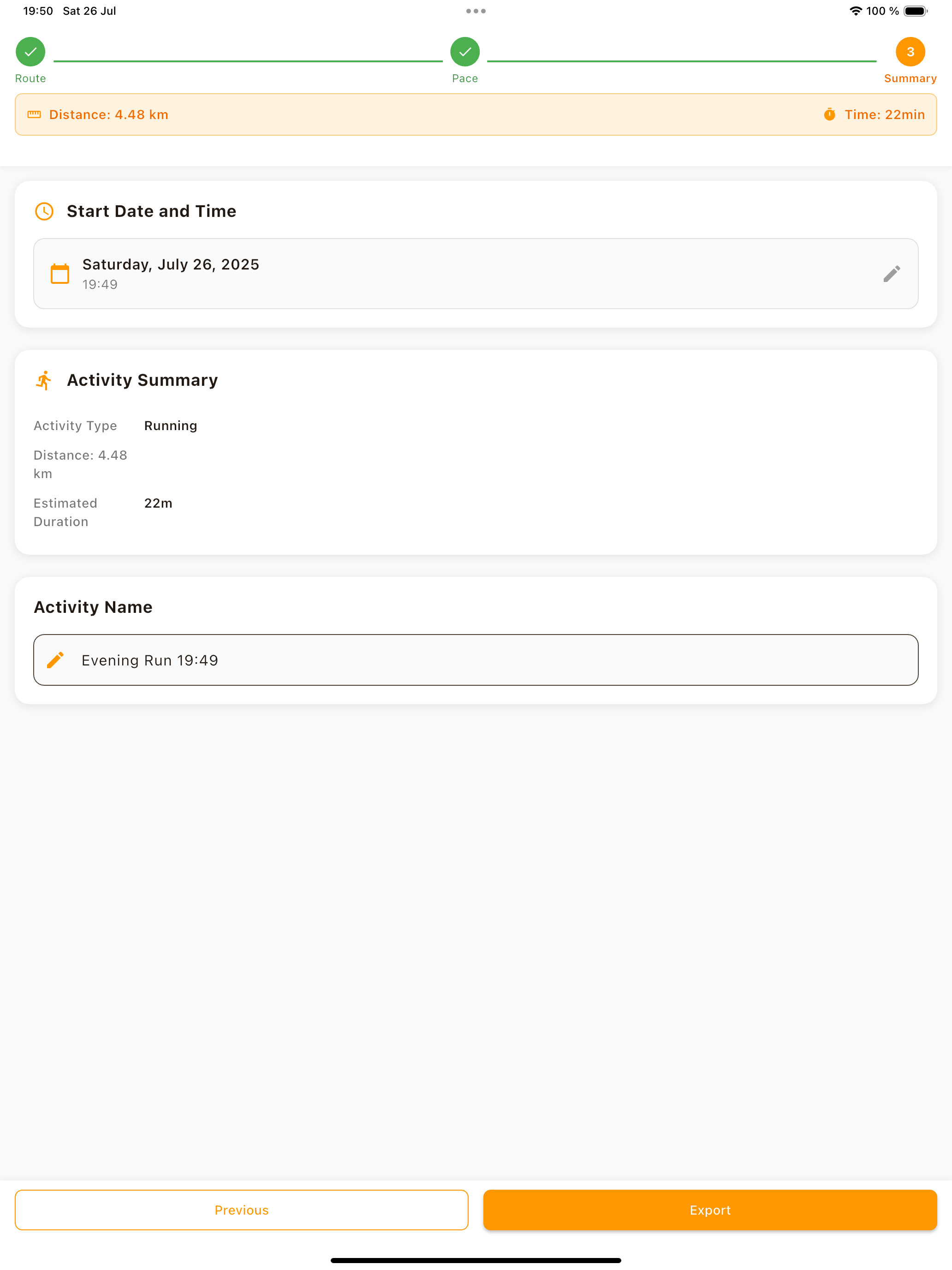
Task: Click the orange pencil in Activity Name field
Action: 55,659
